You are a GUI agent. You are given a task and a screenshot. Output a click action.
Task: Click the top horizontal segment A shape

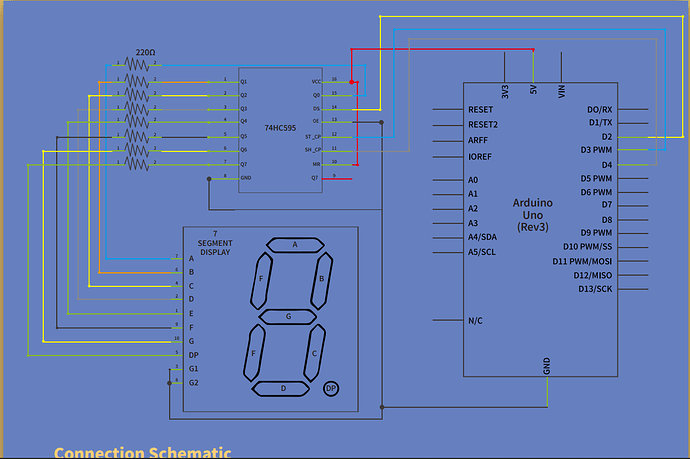tap(295, 245)
